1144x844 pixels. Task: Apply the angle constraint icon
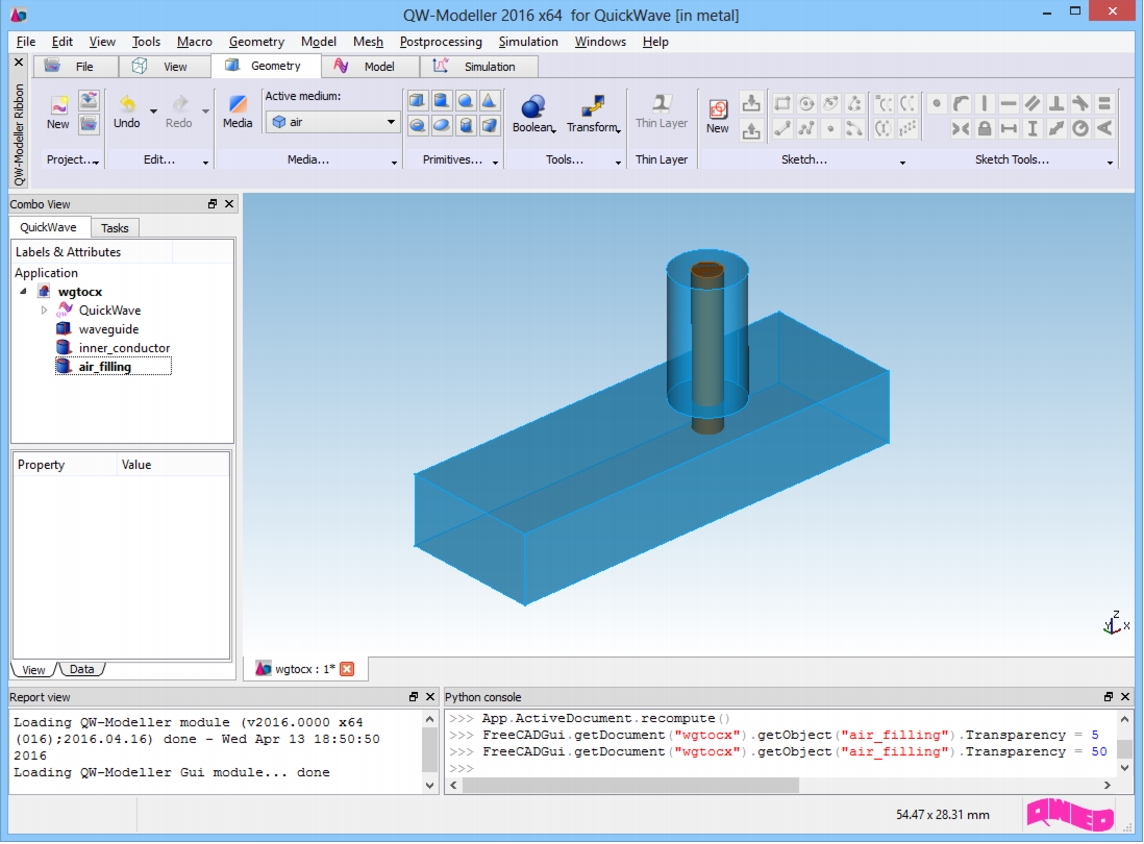(x=1105, y=129)
